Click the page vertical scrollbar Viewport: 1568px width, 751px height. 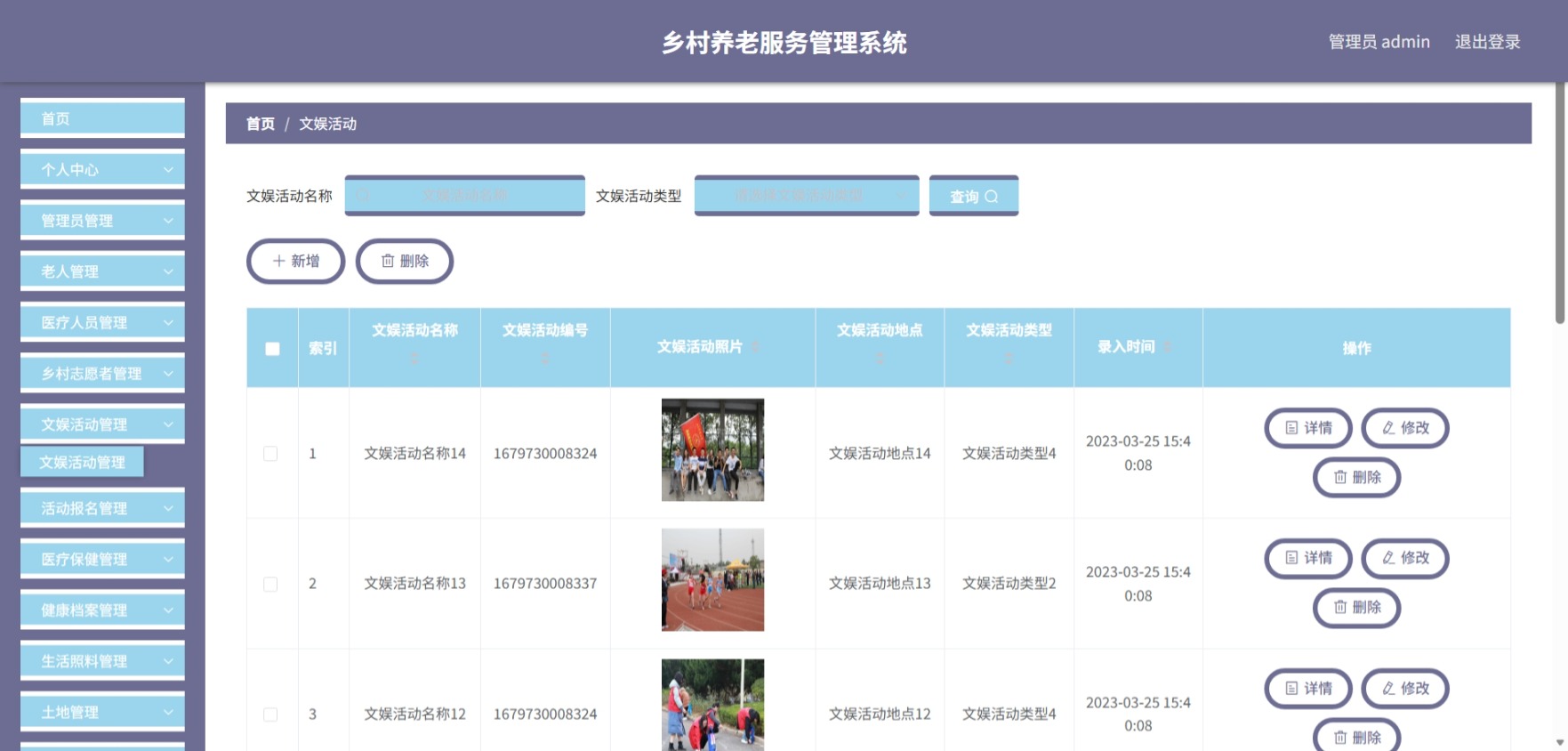click(x=1560, y=203)
